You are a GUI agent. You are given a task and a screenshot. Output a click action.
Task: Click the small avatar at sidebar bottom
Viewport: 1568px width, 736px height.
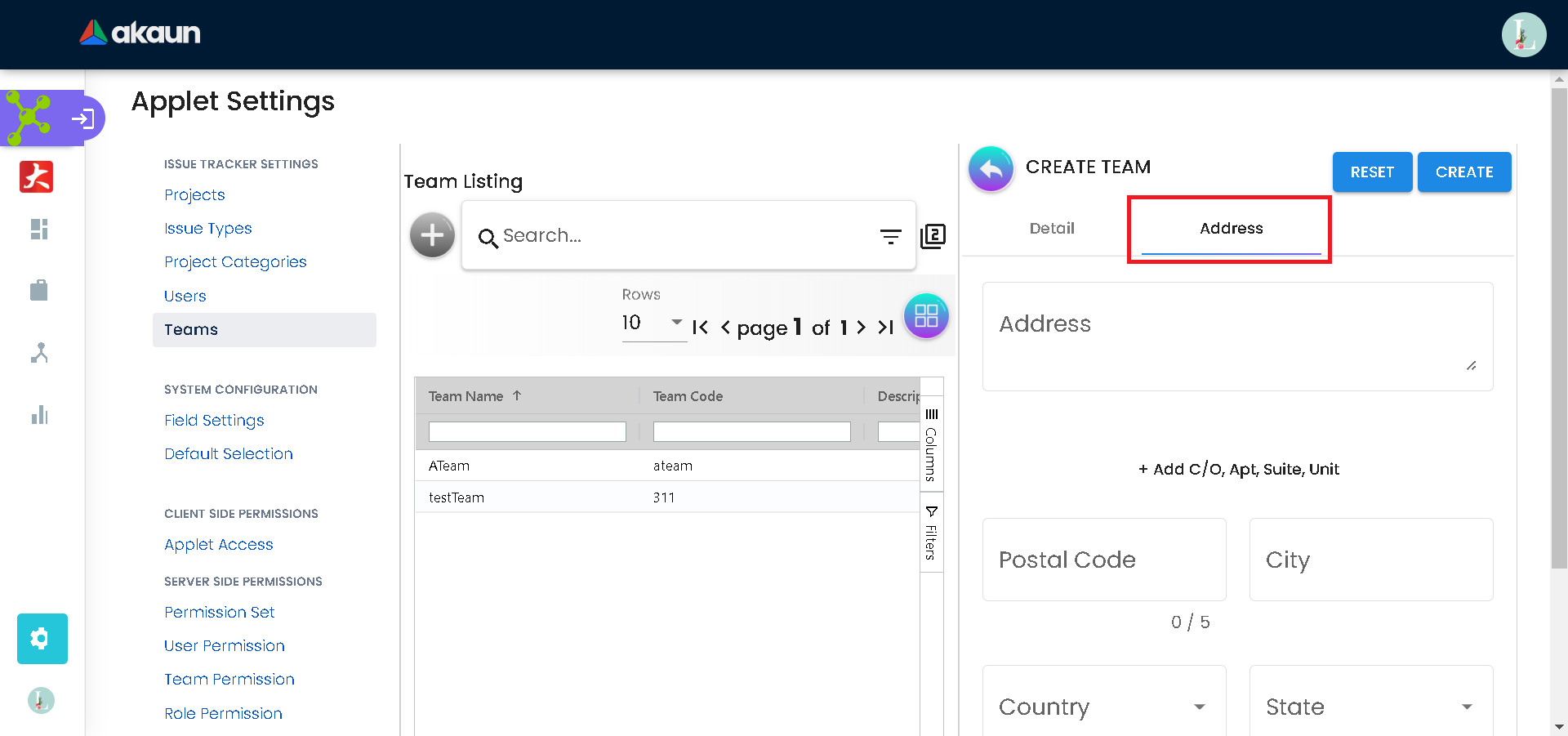[41, 700]
